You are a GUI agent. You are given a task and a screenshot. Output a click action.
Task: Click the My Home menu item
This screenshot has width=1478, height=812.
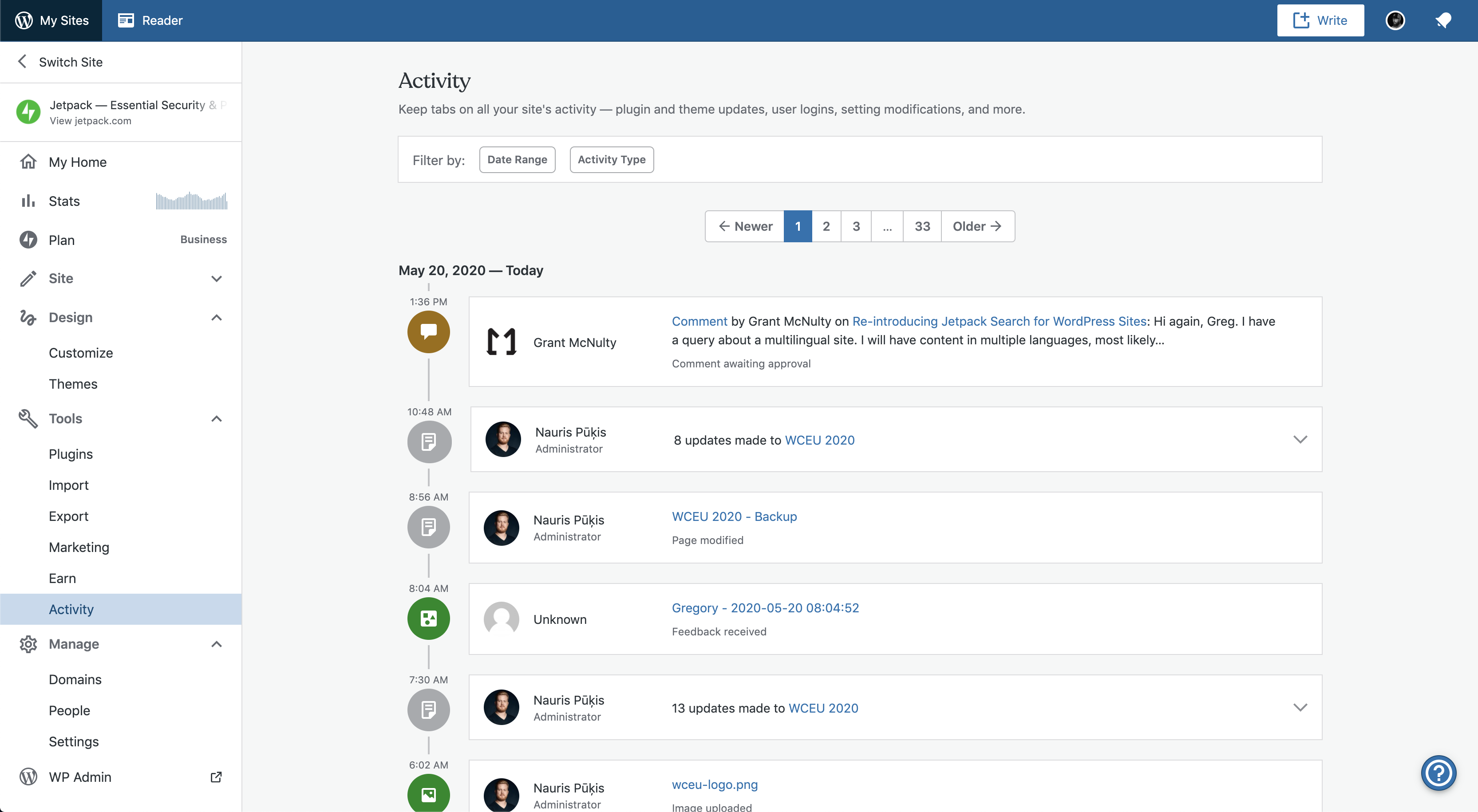78,160
